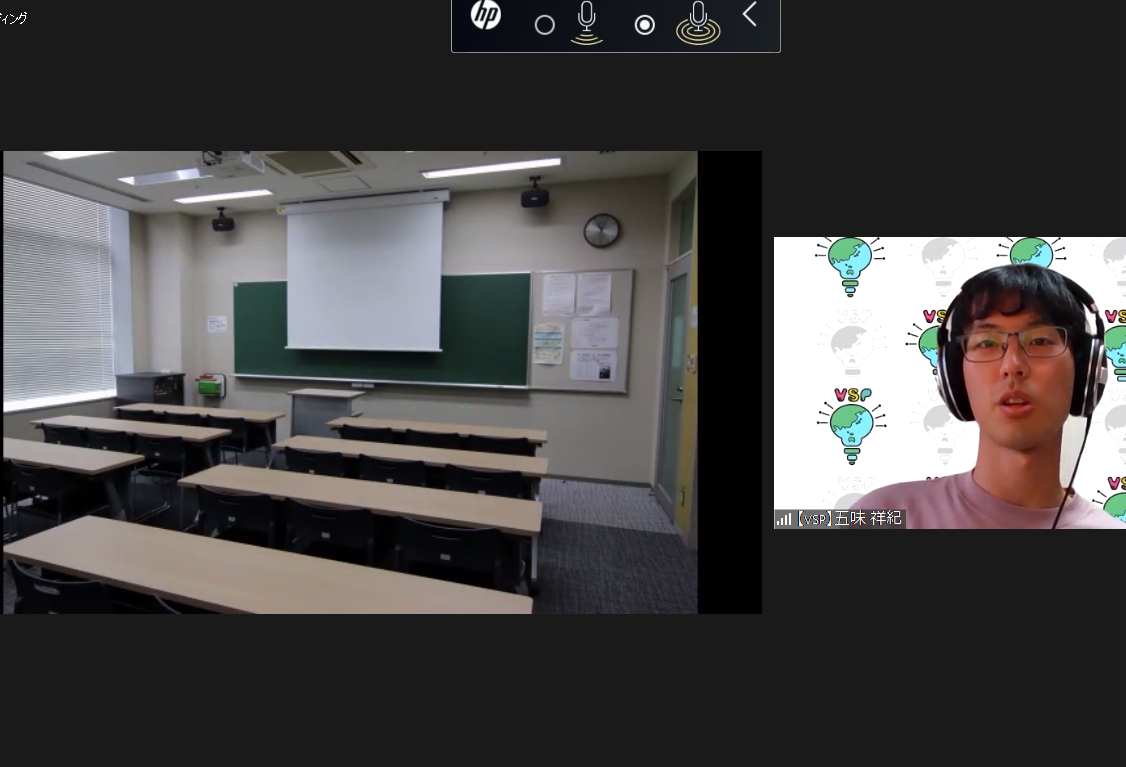Click the classroom door in the shared photo
Viewport: 1126px width, 767px height.
click(673, 380)
